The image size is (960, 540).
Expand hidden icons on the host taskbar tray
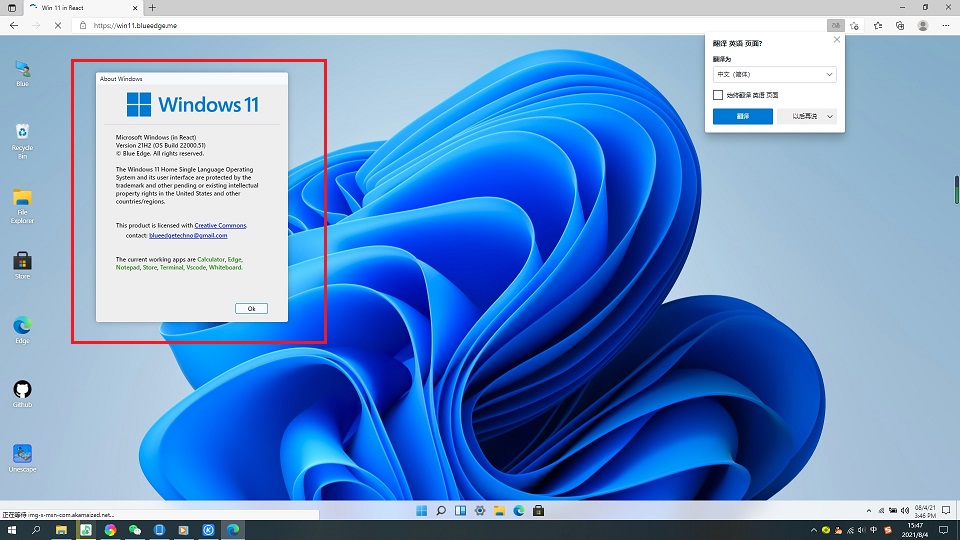tap(814, 530)
